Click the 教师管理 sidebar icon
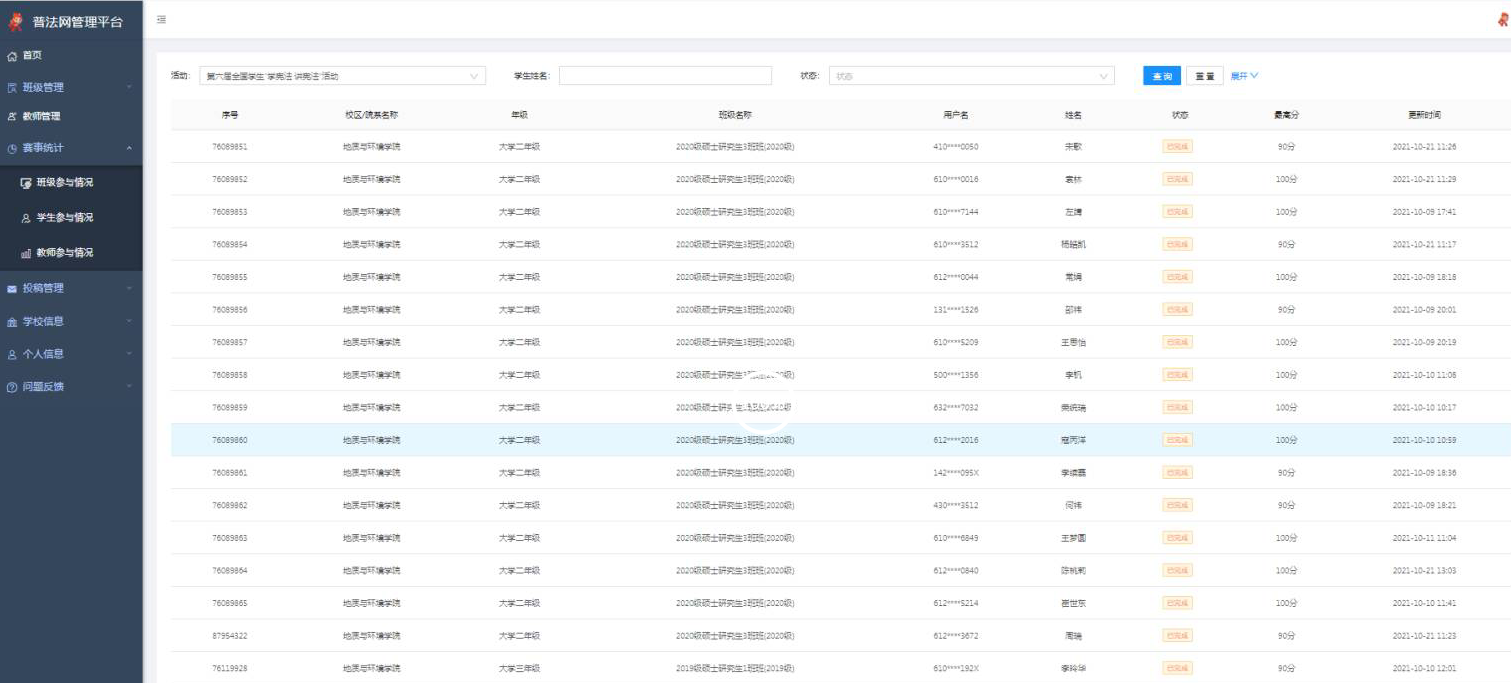Screen dimensions: 1511x683 [x=12, y=117]
